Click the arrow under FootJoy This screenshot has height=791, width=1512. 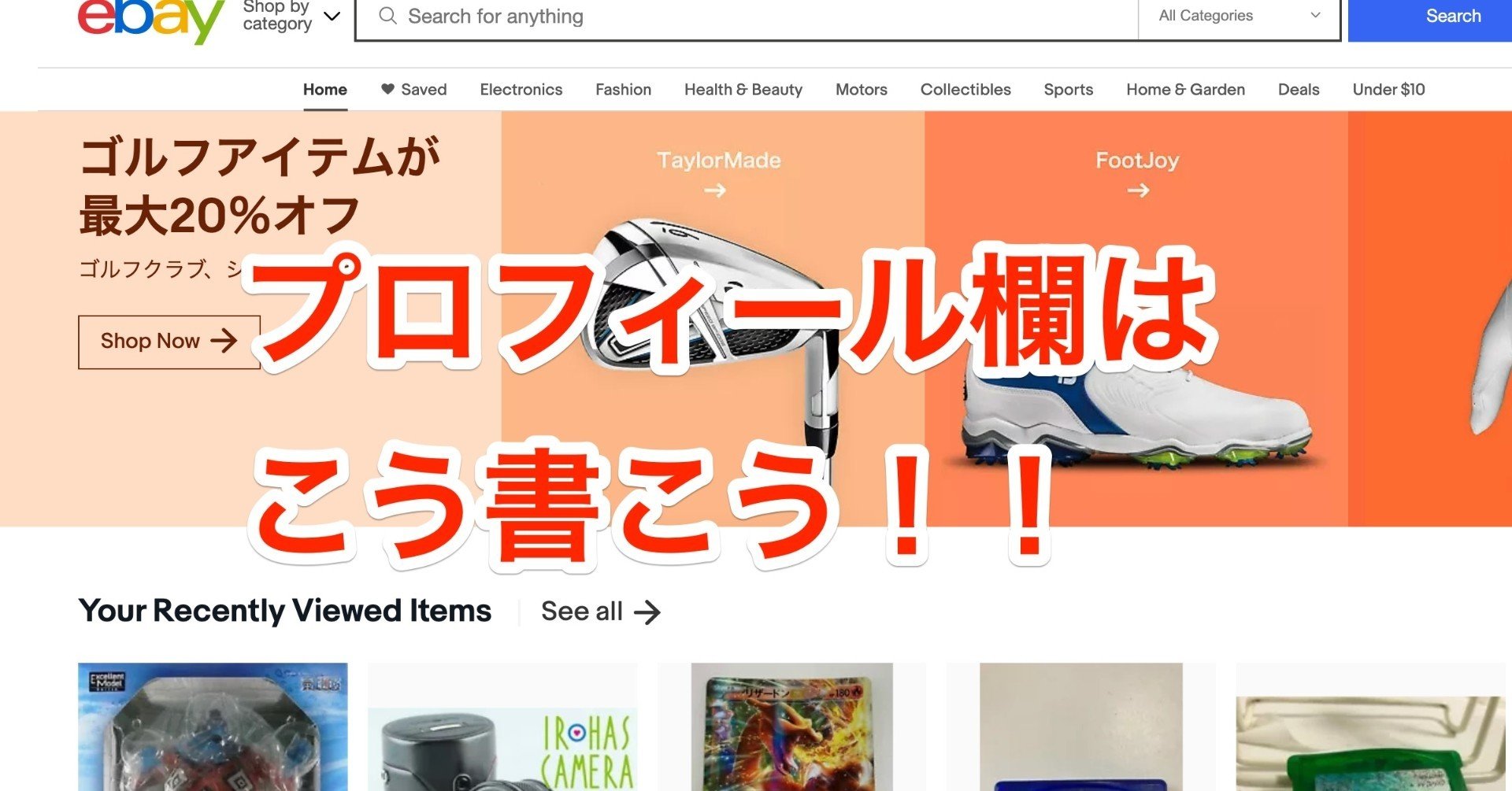coord(1138,190)
